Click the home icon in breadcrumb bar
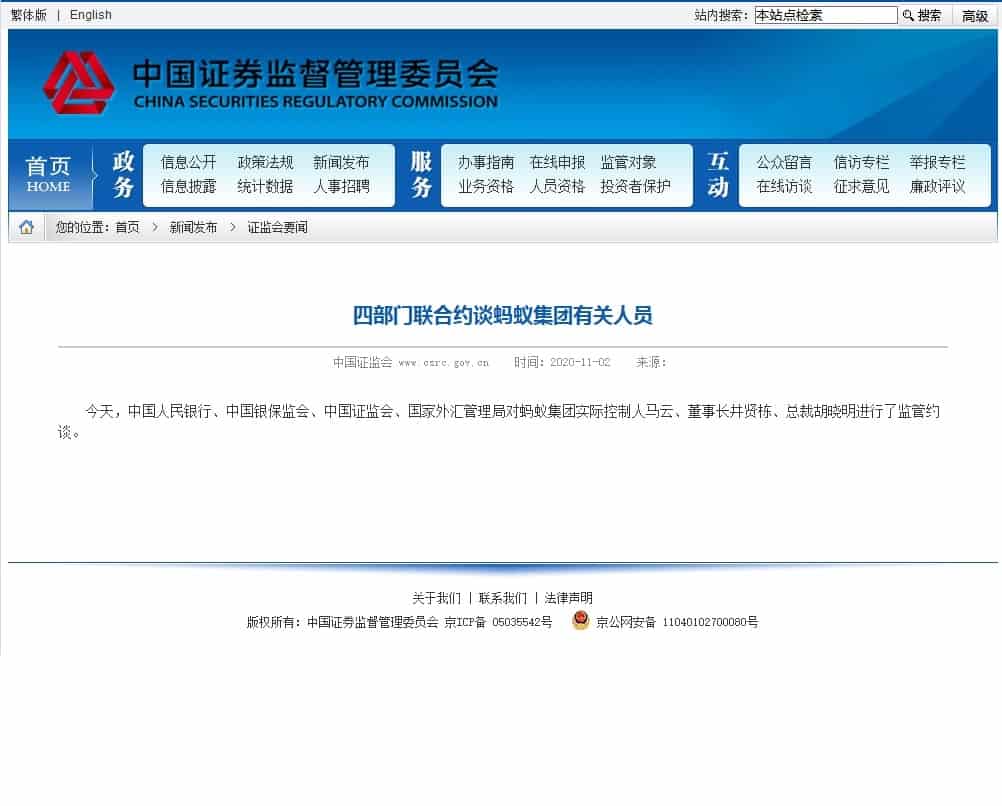Screen dimensions: 1002x806 pyautogui.click(x=27, y=227)
